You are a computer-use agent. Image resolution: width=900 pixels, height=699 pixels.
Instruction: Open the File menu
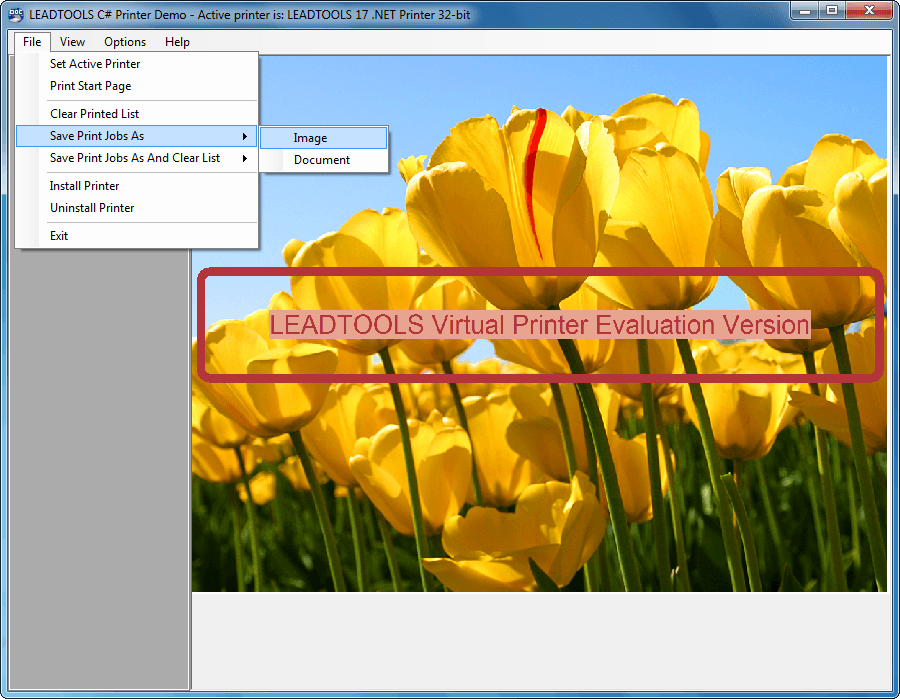(32, 42)
